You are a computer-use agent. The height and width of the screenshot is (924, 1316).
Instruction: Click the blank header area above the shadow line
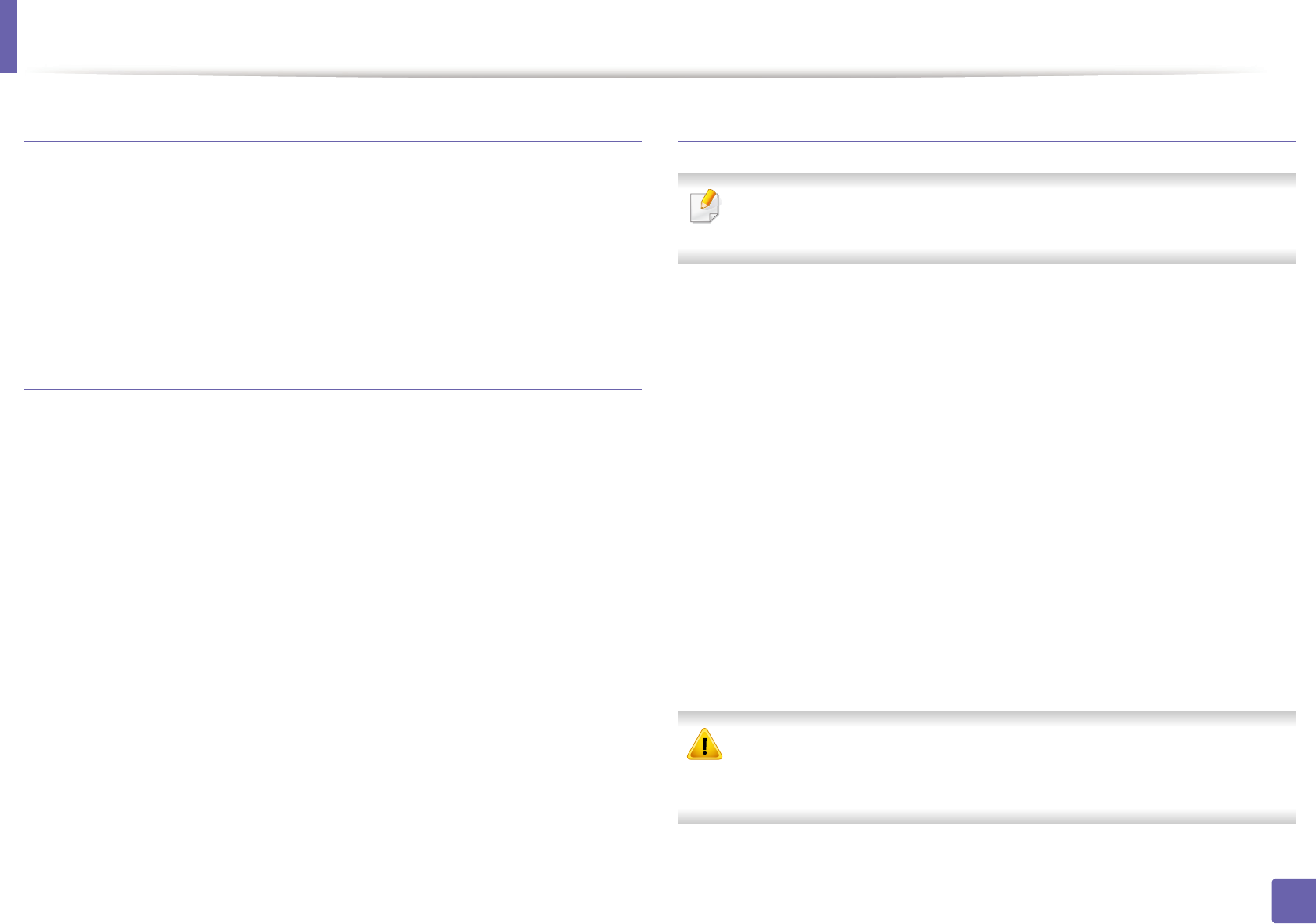643,35
